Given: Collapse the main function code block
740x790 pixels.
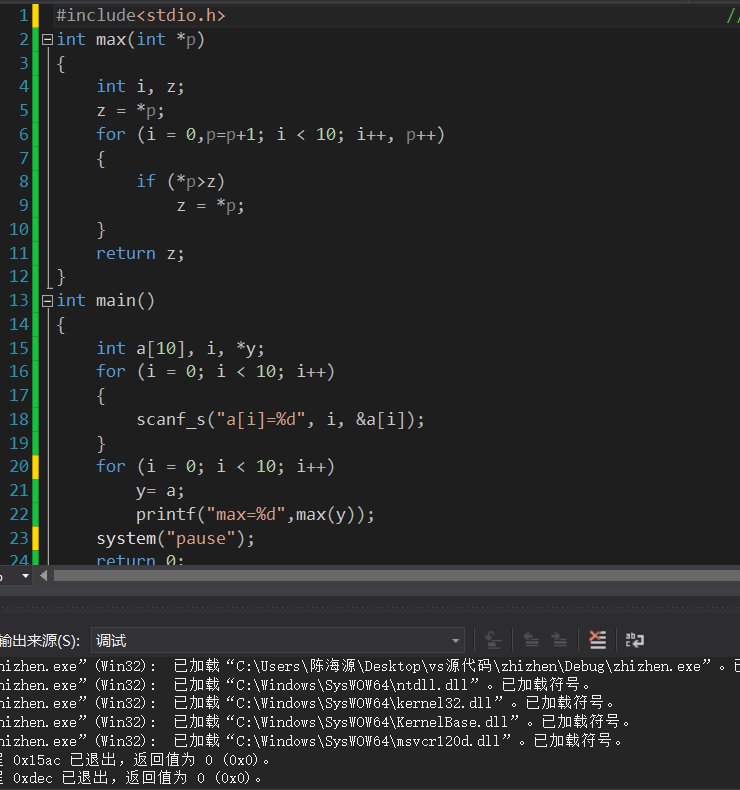Looking at the screenshot, I should [47, 301].
